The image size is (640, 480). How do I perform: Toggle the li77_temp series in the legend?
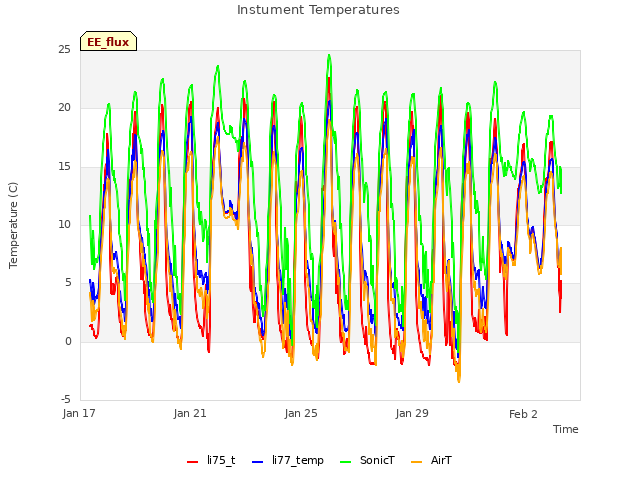click(288, 460)
